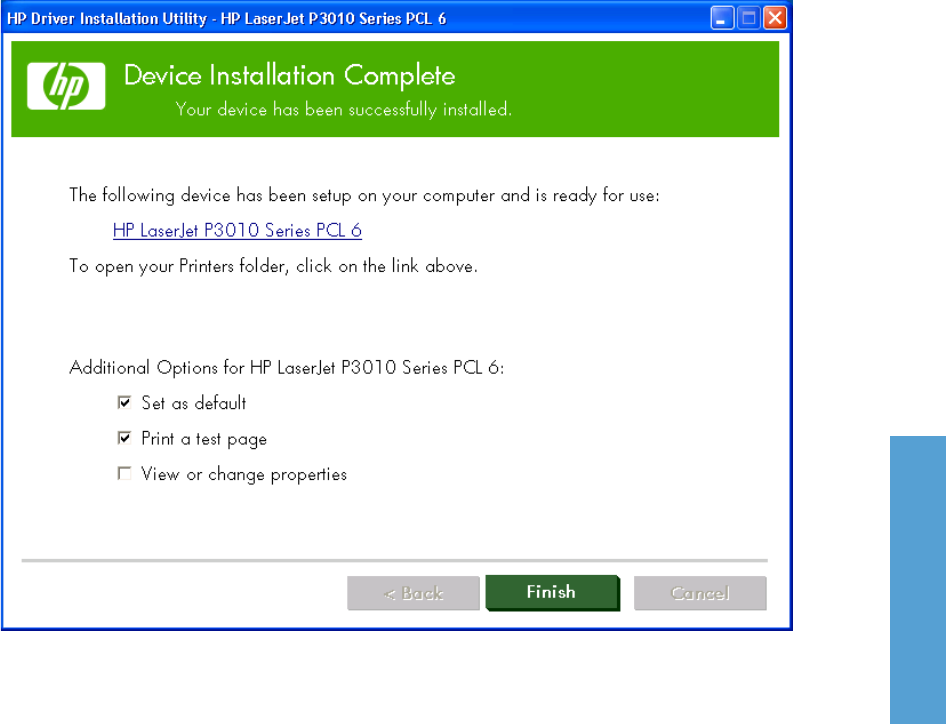Minimize the HP Driver Installation Utility window
Viewport: 946px width, 724px height.
point(722,18)
